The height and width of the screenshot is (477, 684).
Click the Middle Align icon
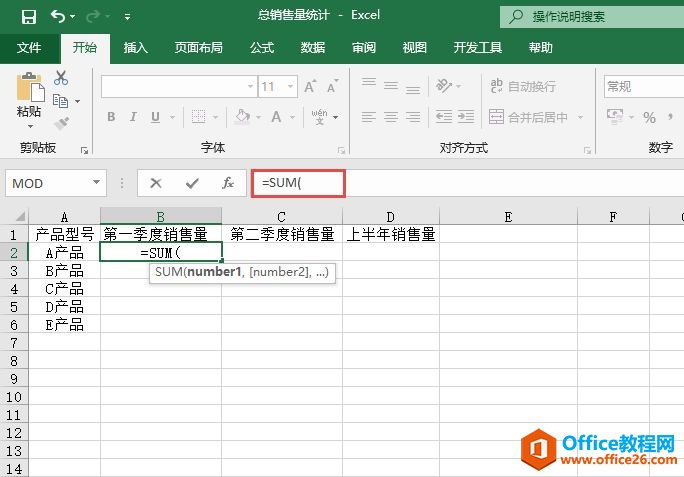[391, 86]
